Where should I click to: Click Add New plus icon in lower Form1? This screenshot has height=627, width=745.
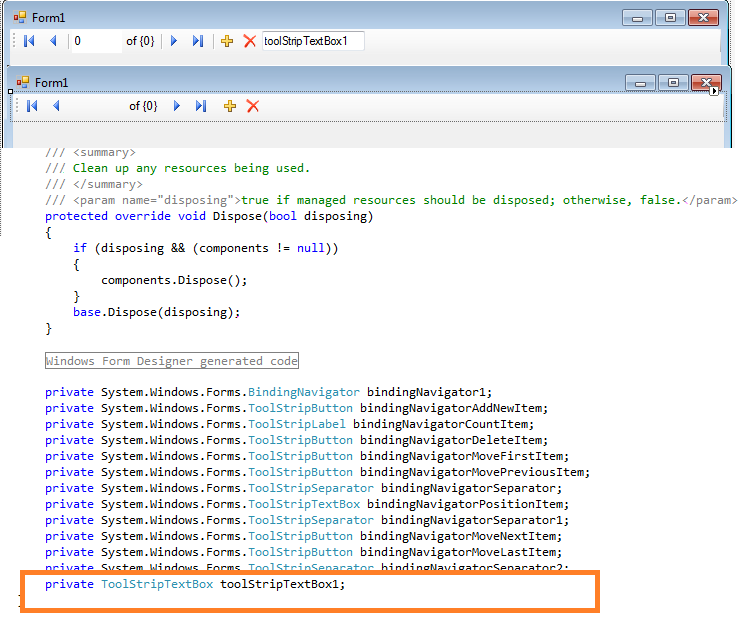click(230, 106)
